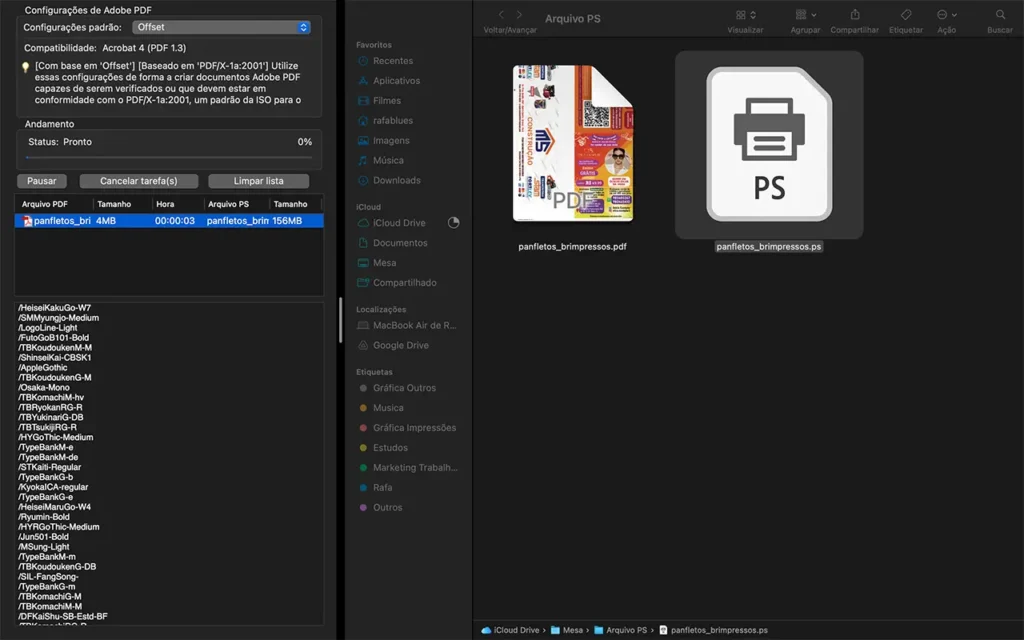Click /Osaka-Mono in font log
This screenshot has width=1024, height=640.
pos(43,387)
